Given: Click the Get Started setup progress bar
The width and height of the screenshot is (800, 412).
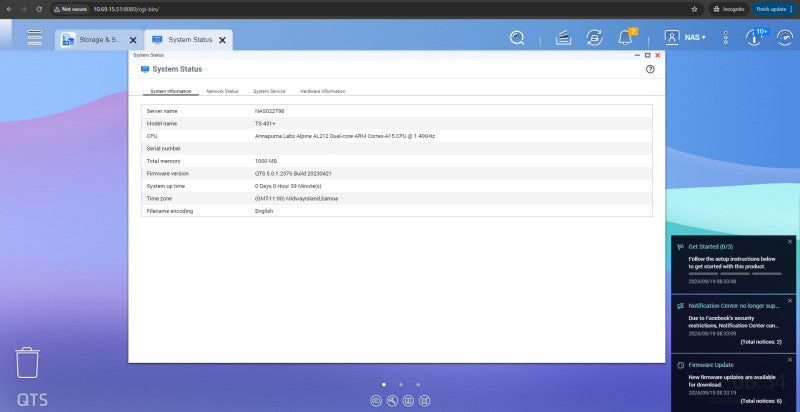Looking at the screenshot, I should point(735,274).
